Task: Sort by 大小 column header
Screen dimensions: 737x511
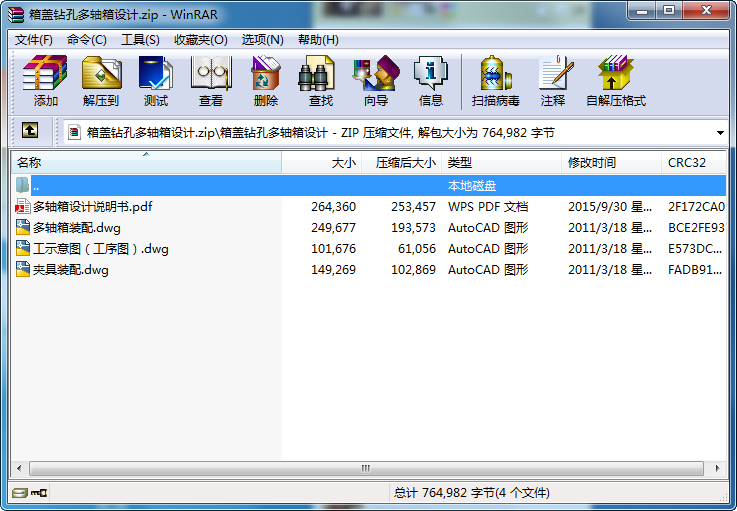Action: click(x=322, y=163)
